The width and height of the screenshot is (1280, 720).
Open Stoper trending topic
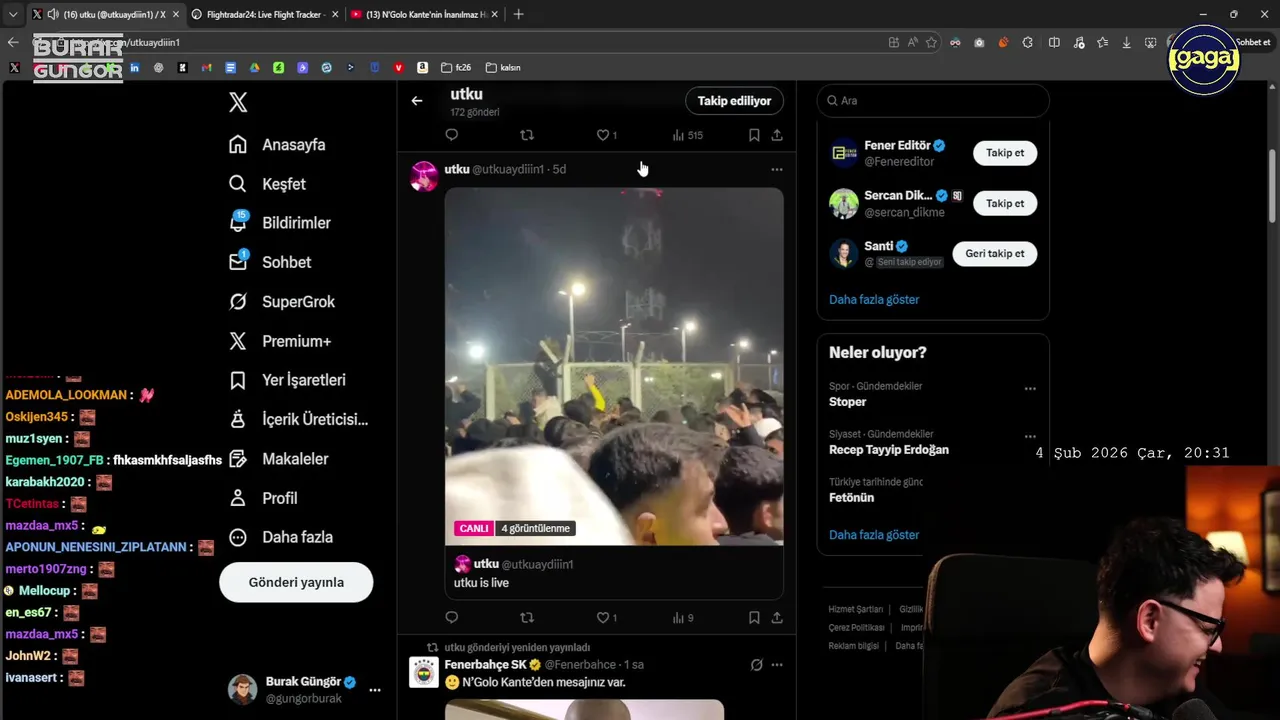pos(848,402)
